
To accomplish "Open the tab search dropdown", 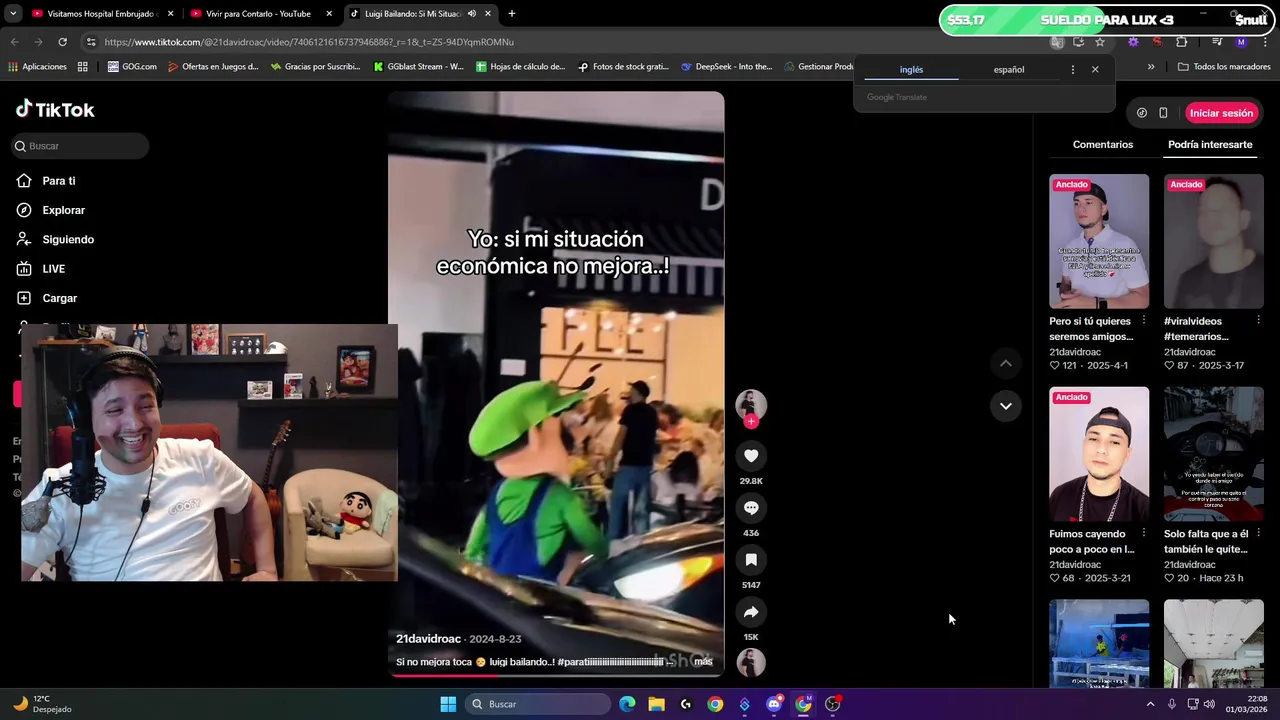I will point(13,14).
